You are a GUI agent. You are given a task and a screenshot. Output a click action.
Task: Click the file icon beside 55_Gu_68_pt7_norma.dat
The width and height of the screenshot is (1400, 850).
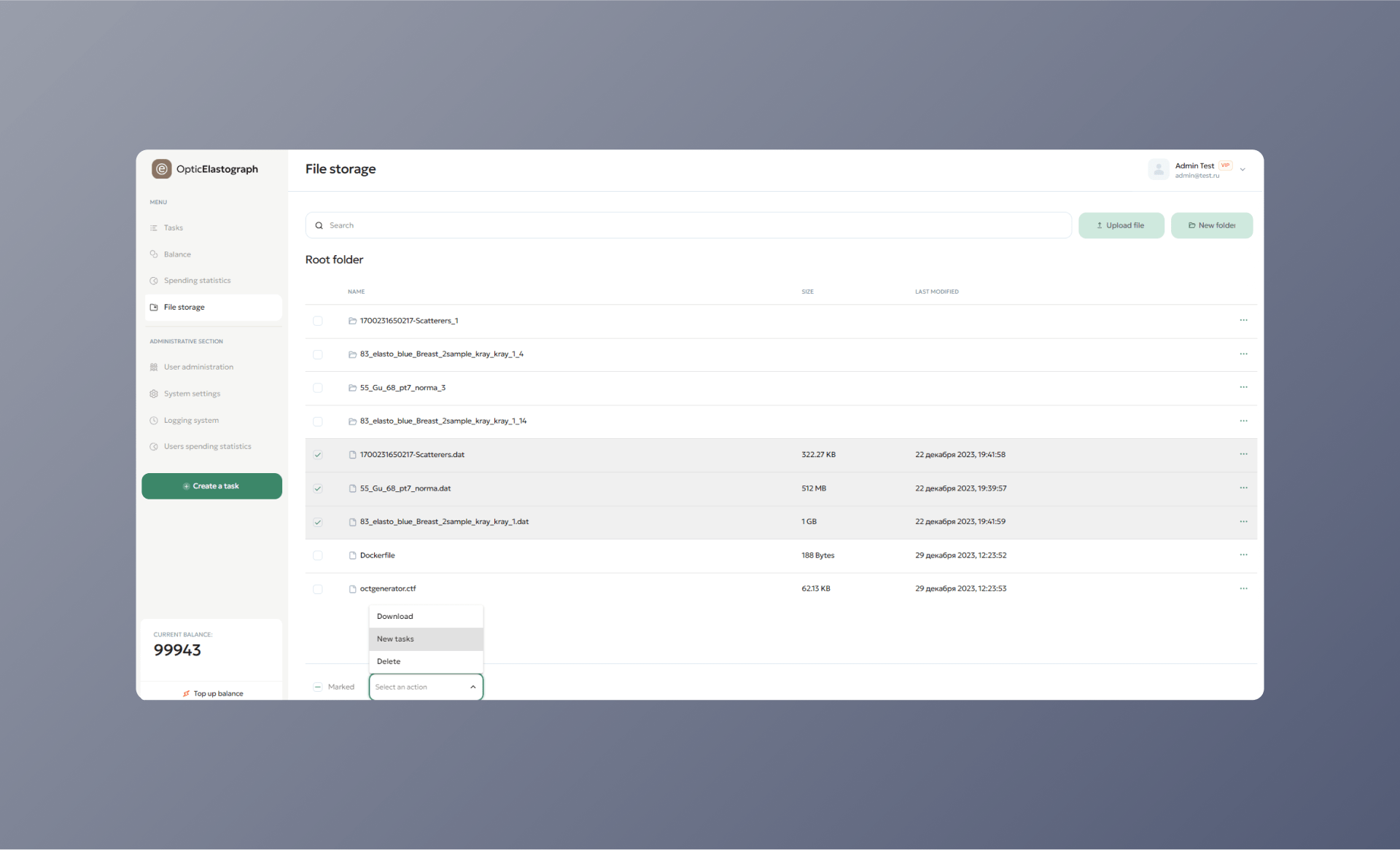pos(352,488)
